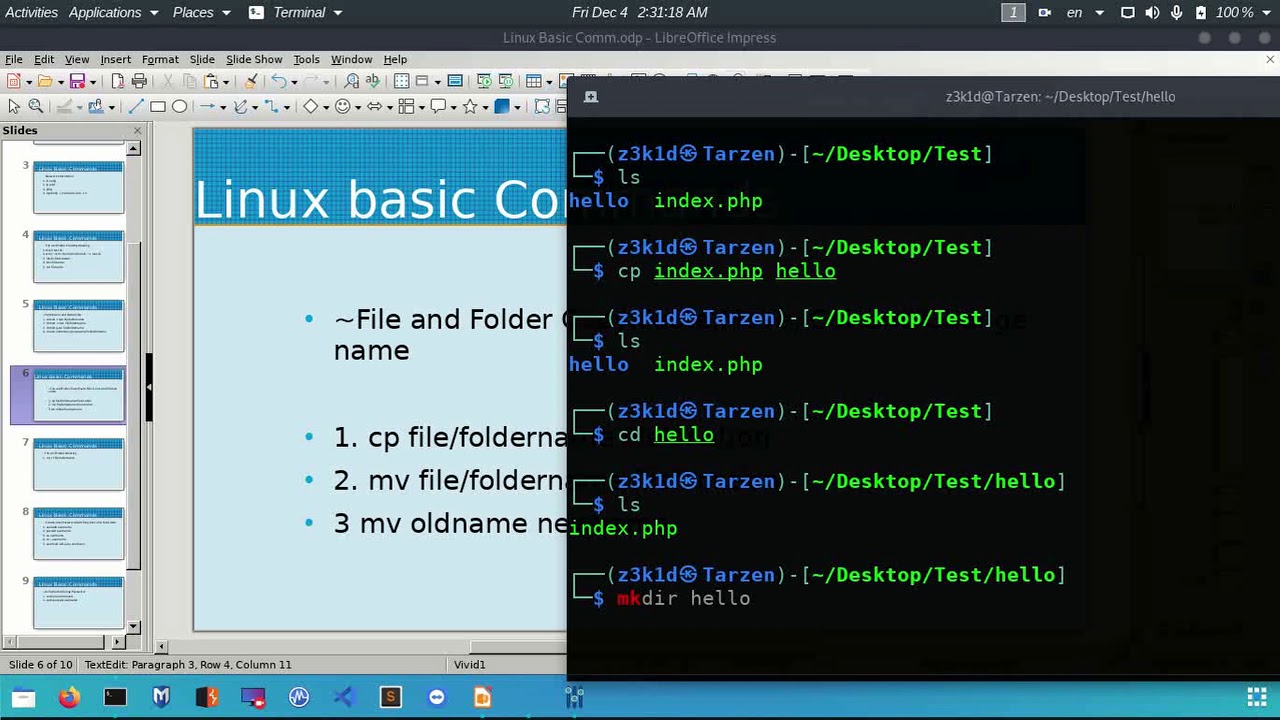Select the Insert Line tool
Screen dimensions: 1280x720
[136, 106]
